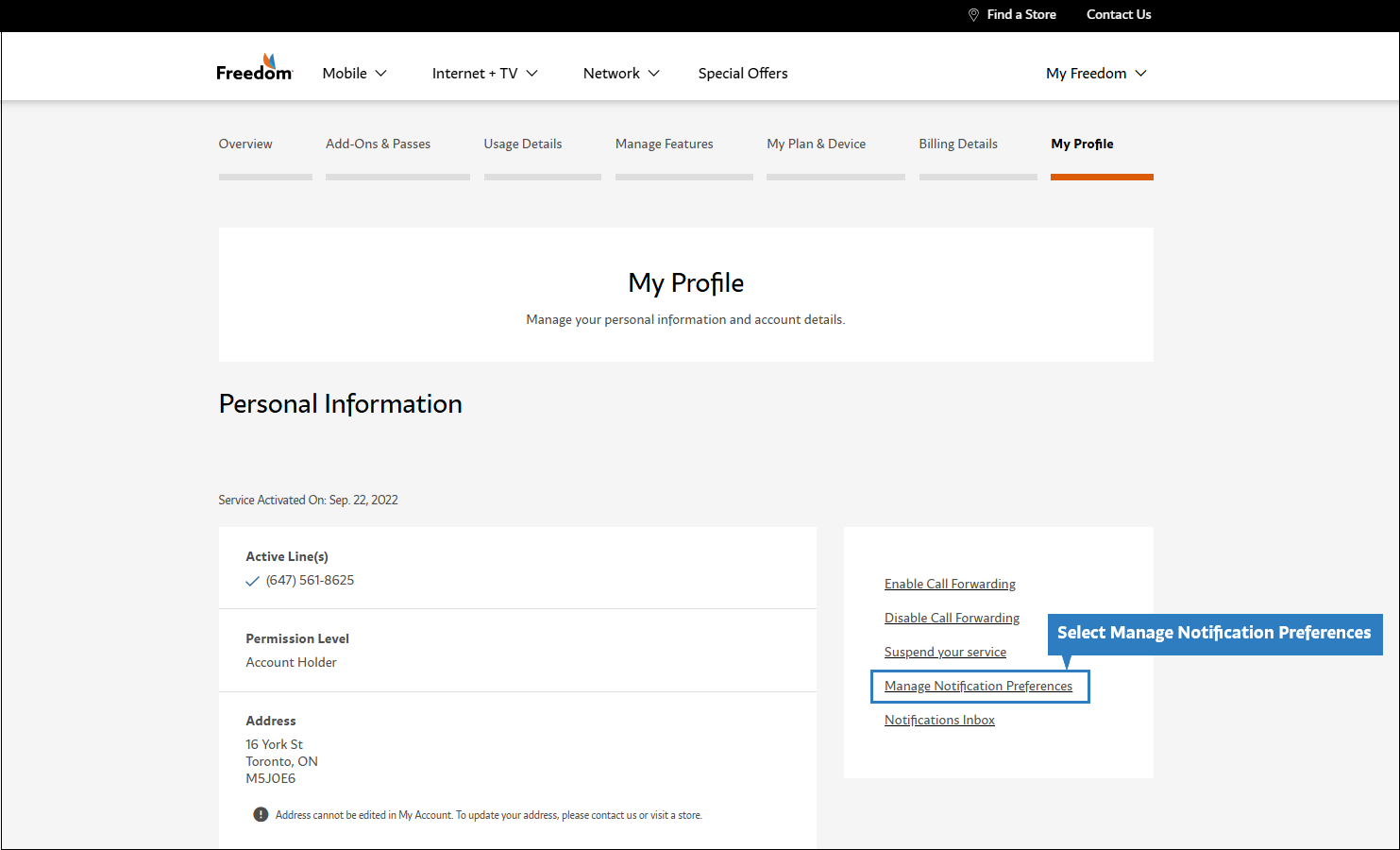Image resolution: width=1400 pixels, height=850 pixels.
Task: Click Disable Call Forwarding link
Action: pyautogui.click(x=952, y=618)
